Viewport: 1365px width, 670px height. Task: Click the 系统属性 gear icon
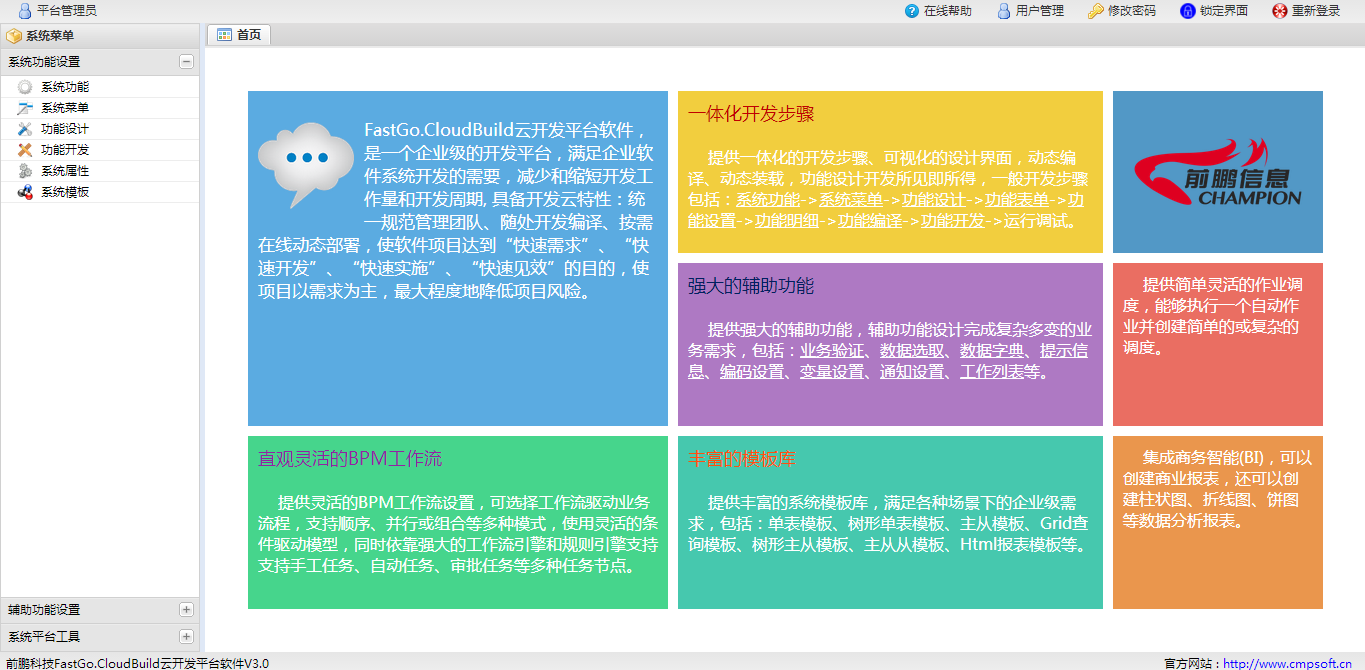point(25,171)
